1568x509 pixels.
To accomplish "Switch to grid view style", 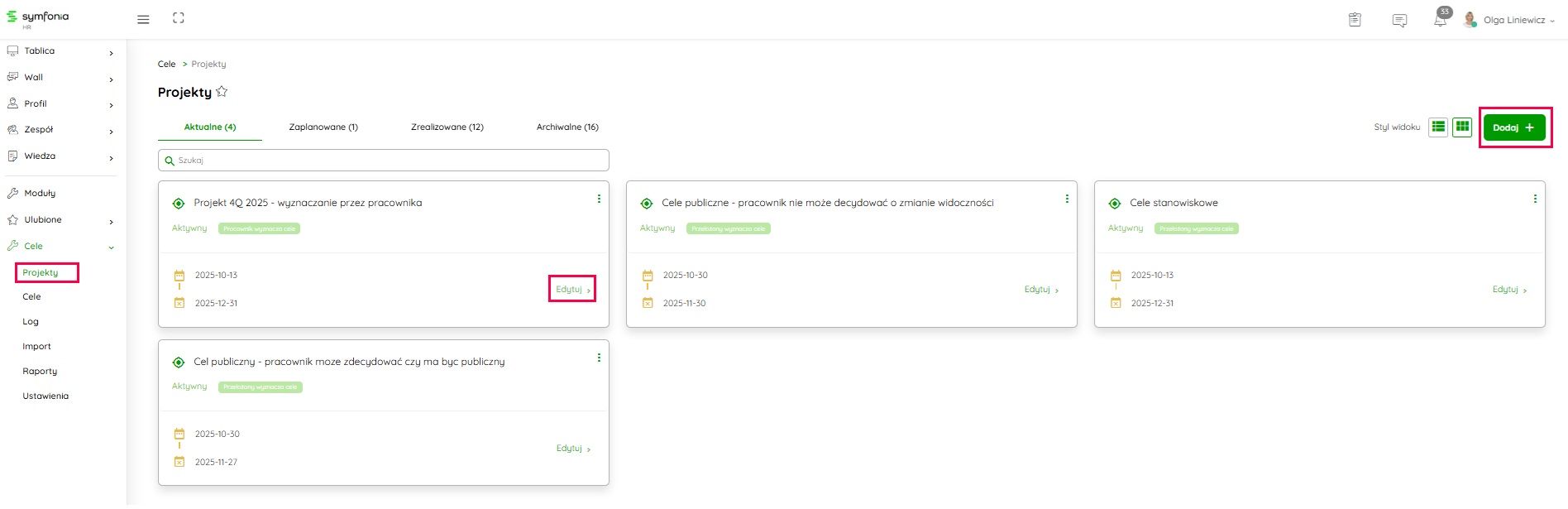I will pos(1462,127).
